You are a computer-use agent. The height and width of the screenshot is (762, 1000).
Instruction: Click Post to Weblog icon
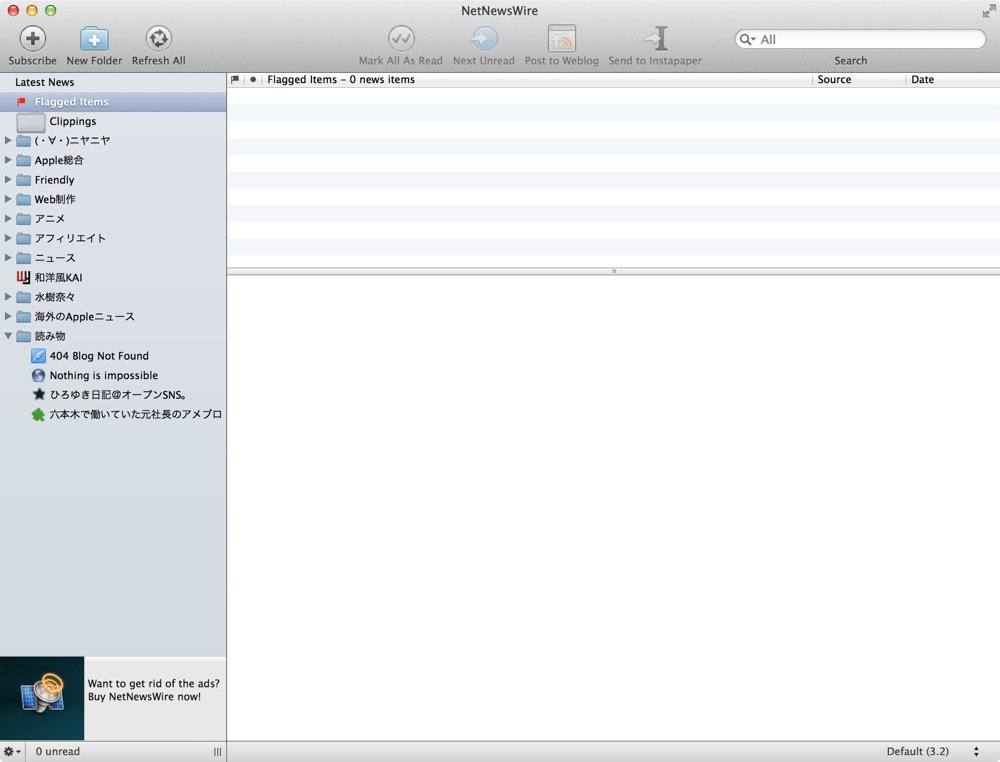point(561,38)
